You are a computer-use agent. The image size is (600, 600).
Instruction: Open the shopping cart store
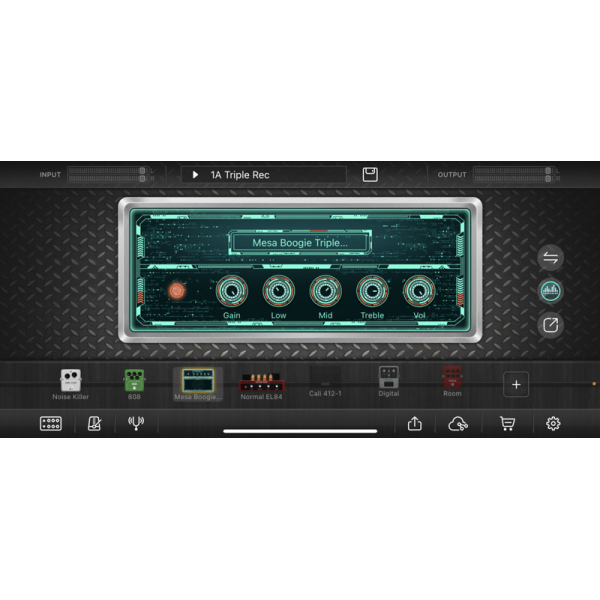point(507,424)
